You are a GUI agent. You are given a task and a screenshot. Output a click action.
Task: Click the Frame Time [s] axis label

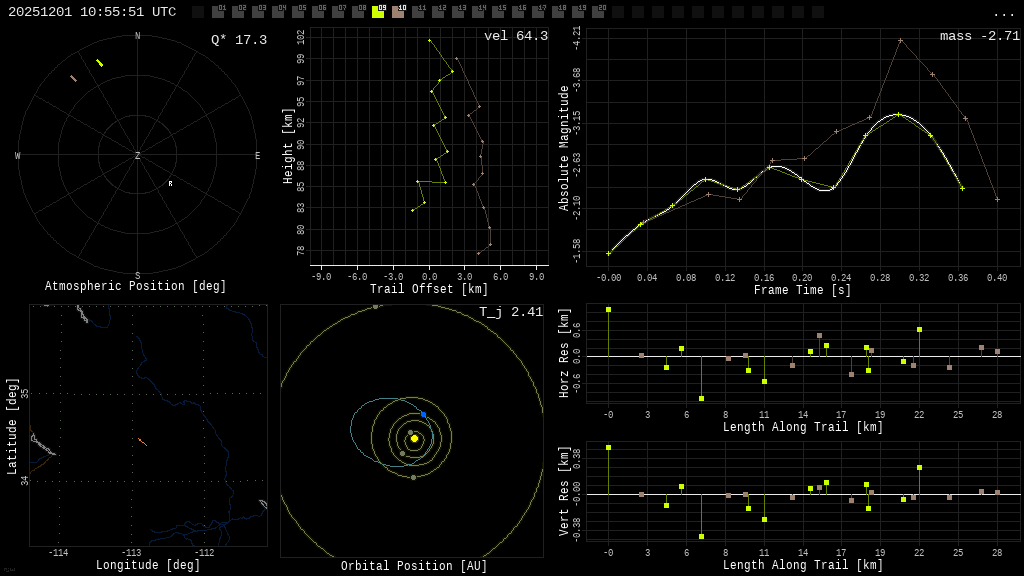point(803,290)
